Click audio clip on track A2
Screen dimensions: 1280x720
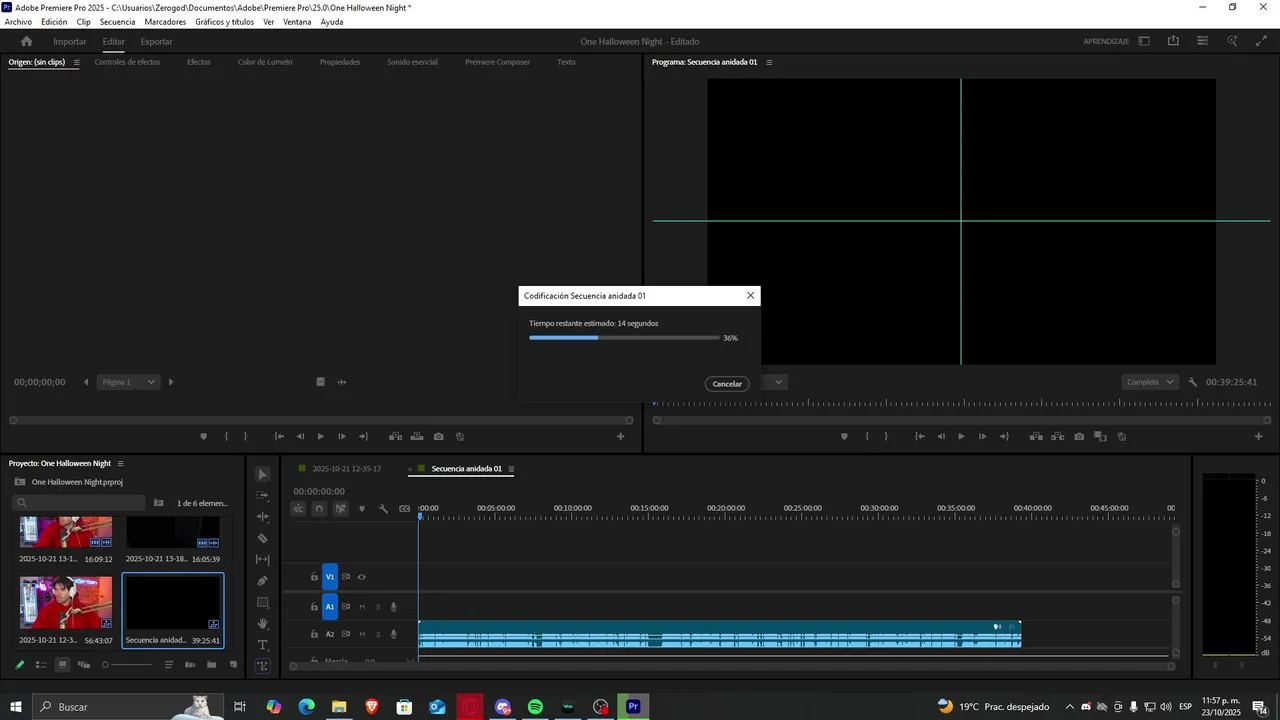coord(719,634)
